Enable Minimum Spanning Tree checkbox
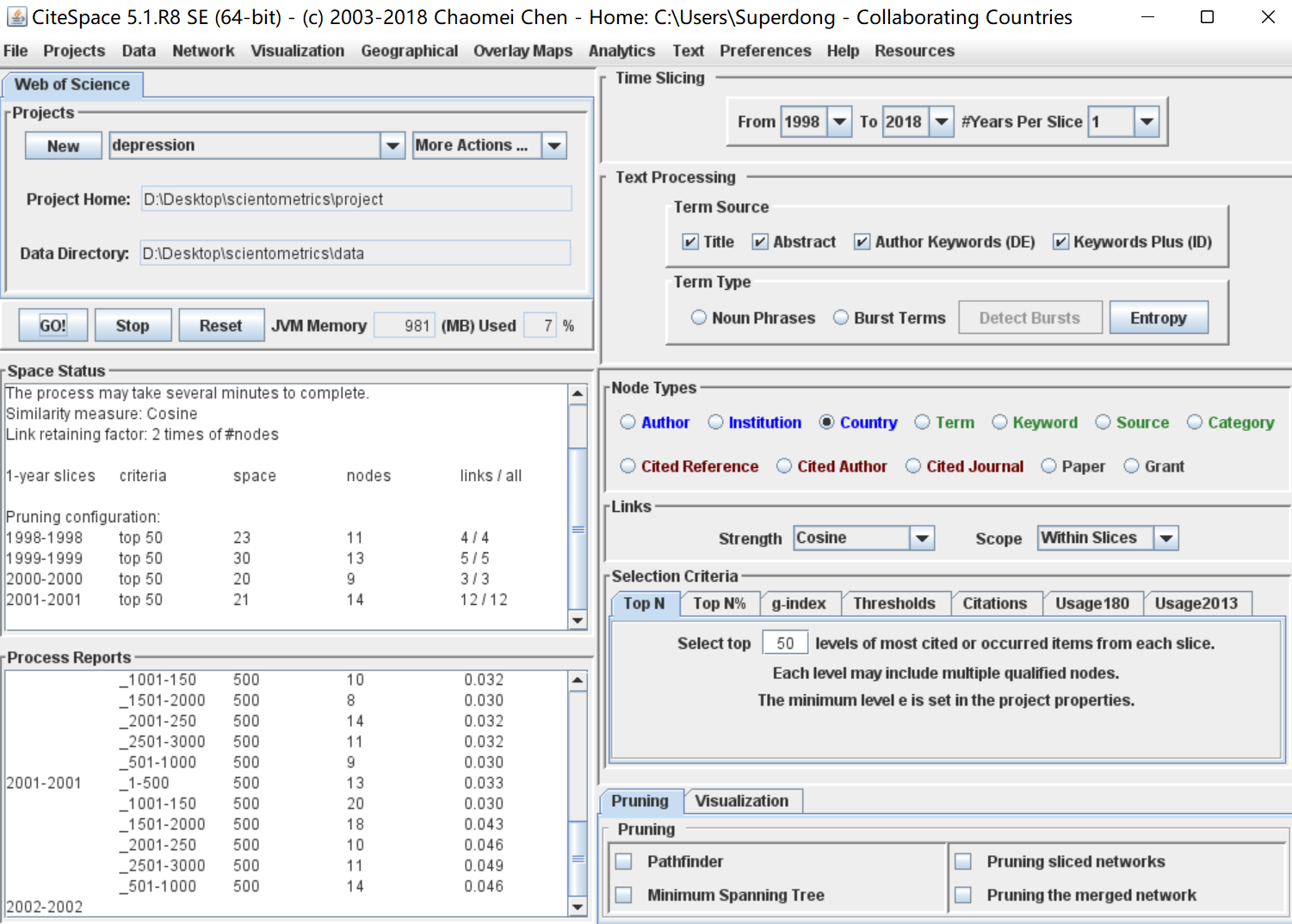Image resolution: width=1292 pixels, height=924 pixels. (624, 895)
